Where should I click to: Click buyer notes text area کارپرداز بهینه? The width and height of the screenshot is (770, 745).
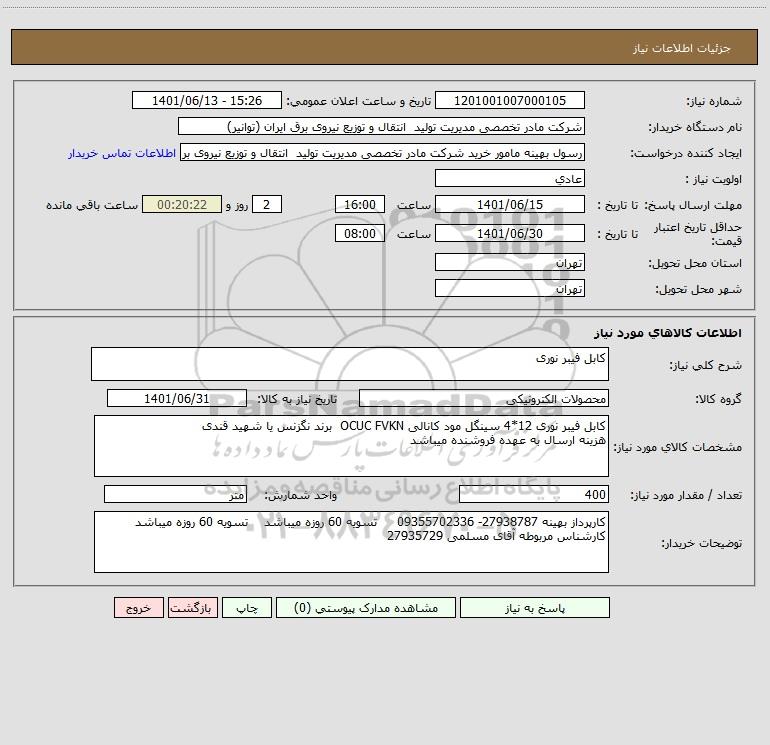pyautogui.click(x=351, y=542)
